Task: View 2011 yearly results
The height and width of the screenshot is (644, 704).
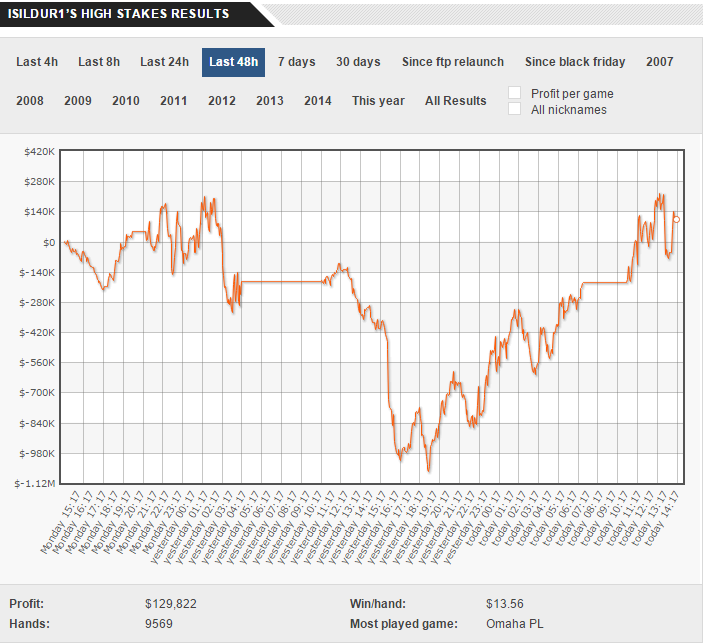Action: click(x=173, y=101)
